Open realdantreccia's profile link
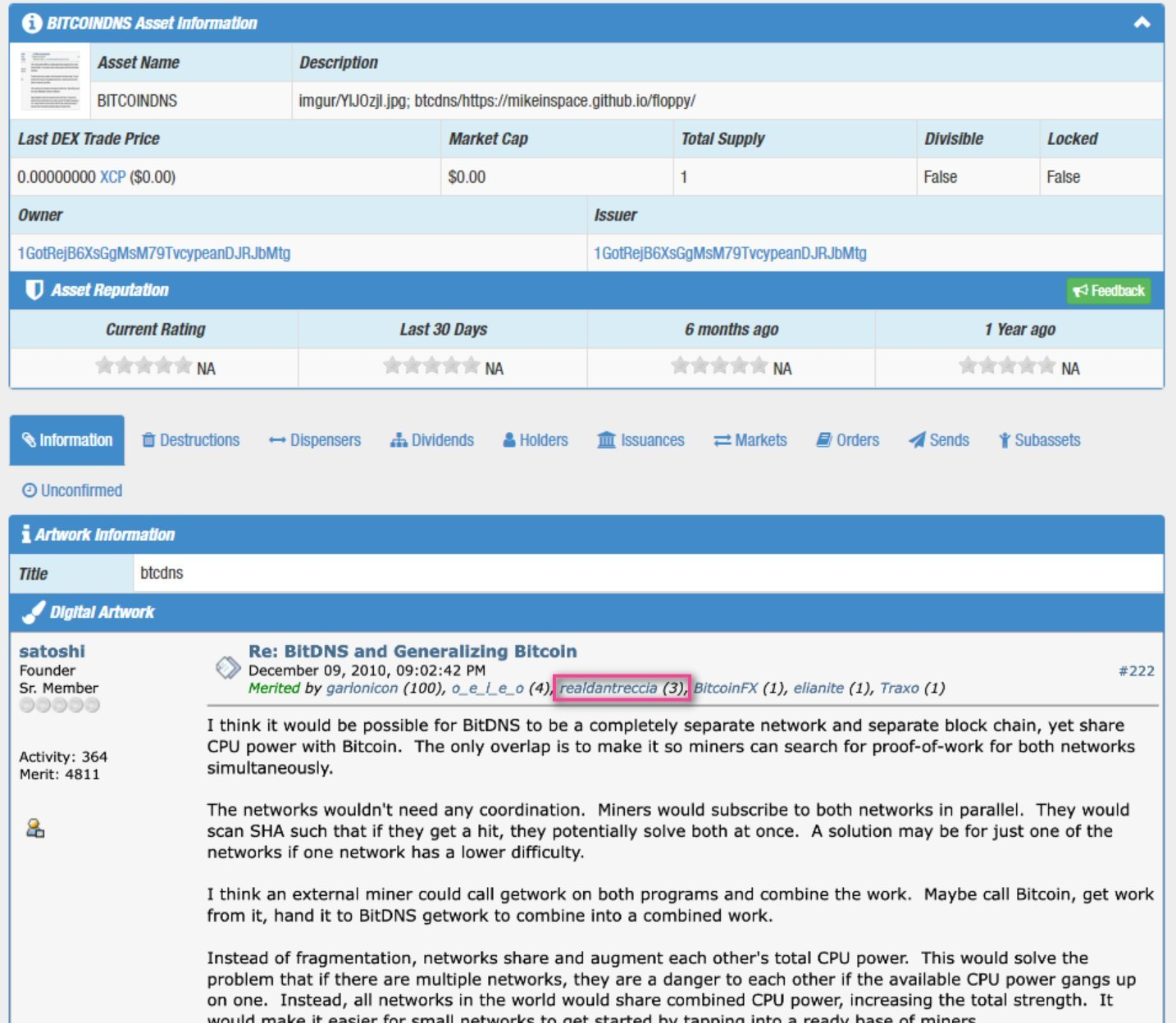This screenshot has width=1176, height=1023. point(609,688)
